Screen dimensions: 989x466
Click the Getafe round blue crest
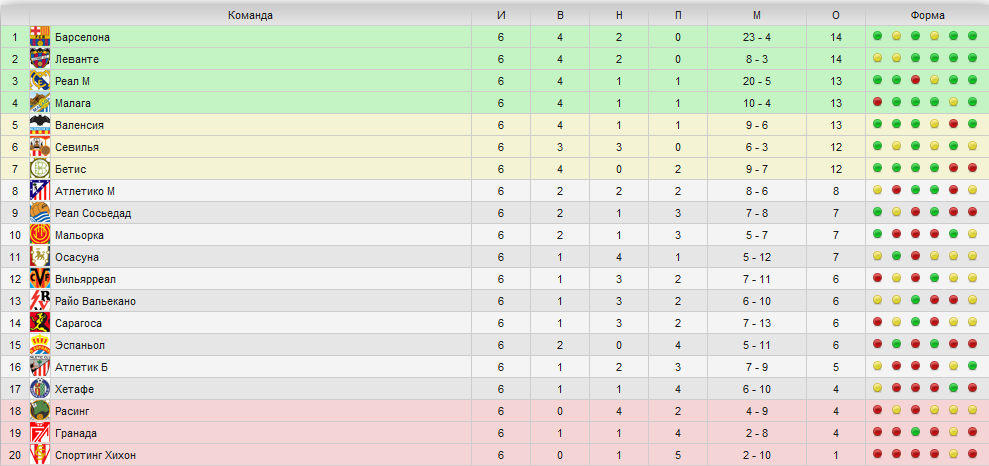40,389
